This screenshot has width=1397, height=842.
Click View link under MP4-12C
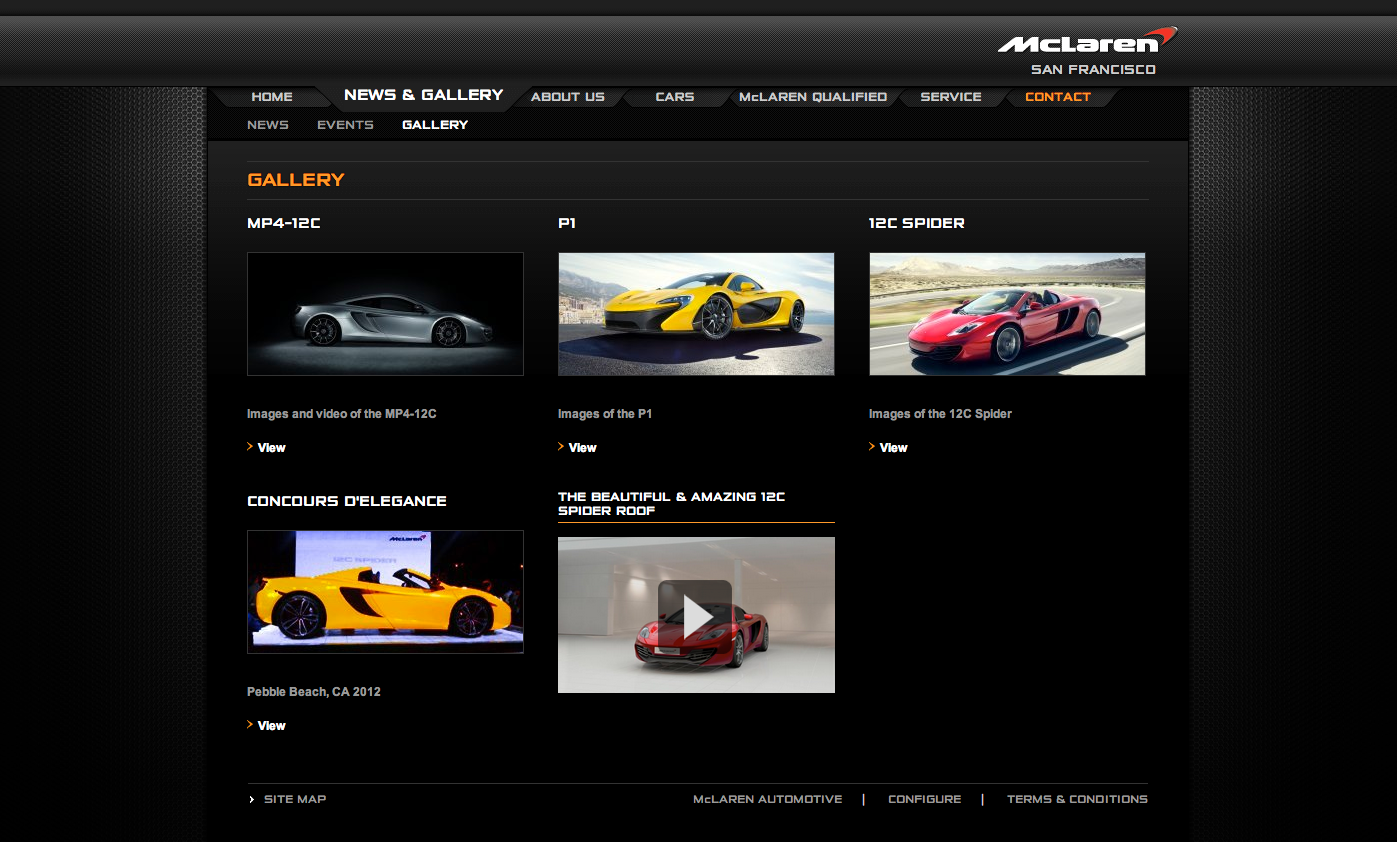click(272, 448)
